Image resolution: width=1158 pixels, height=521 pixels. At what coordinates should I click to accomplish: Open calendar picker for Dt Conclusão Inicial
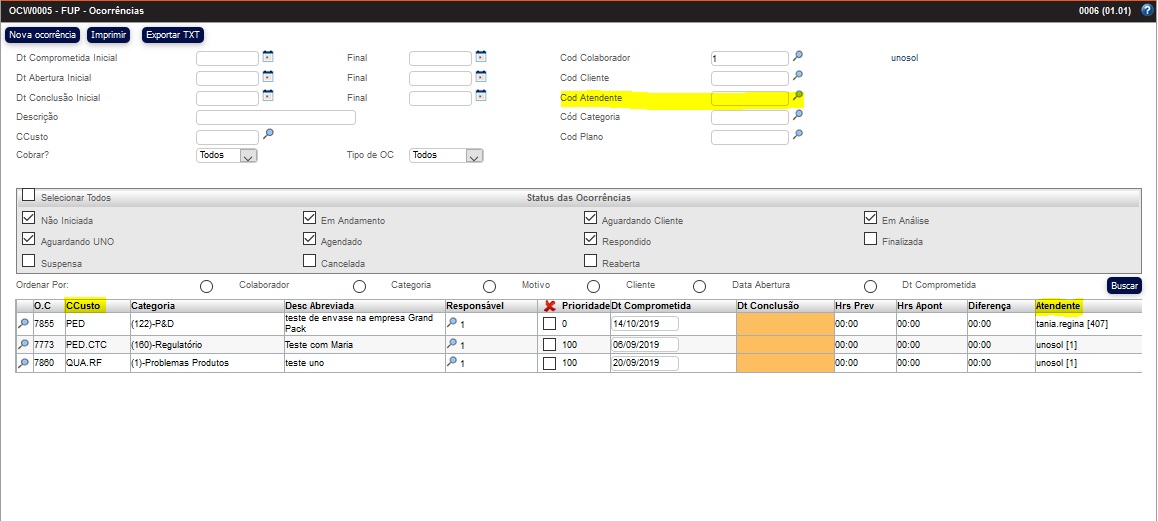(268, 96)
